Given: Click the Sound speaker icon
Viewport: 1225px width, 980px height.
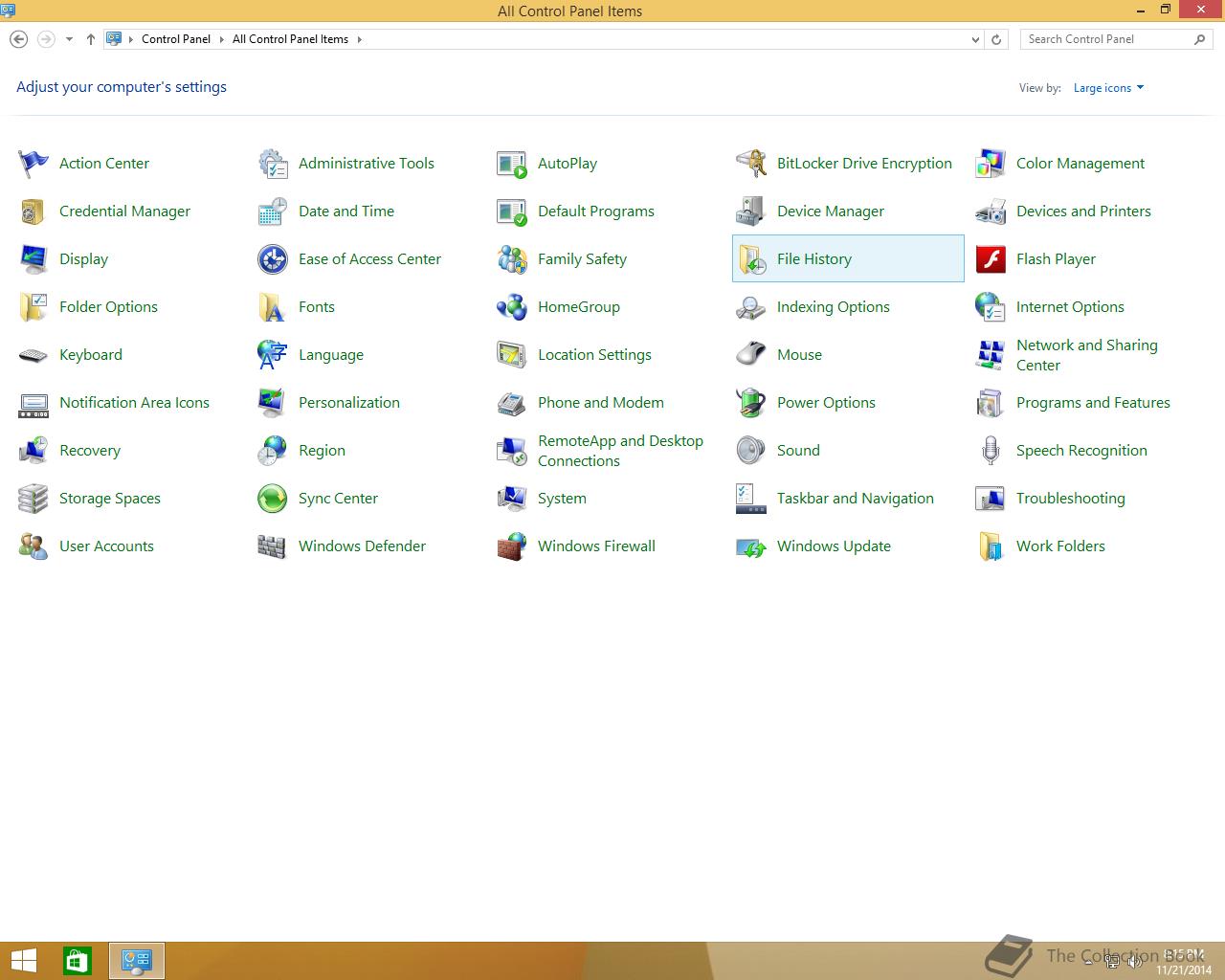Looking at the screenshot, I should tap(751, 451).
